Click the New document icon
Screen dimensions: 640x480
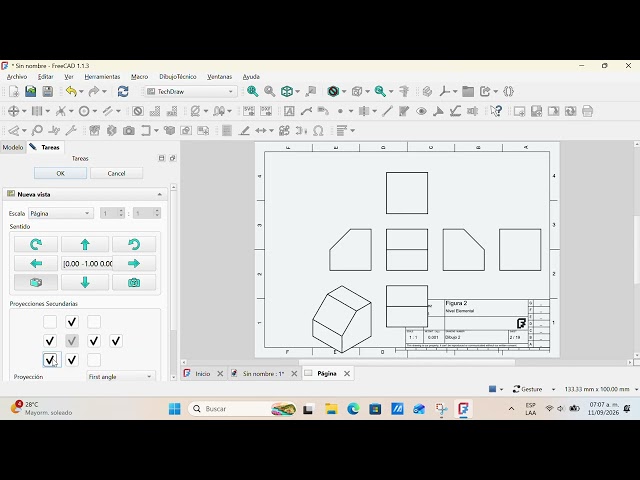tap(14, 91)
